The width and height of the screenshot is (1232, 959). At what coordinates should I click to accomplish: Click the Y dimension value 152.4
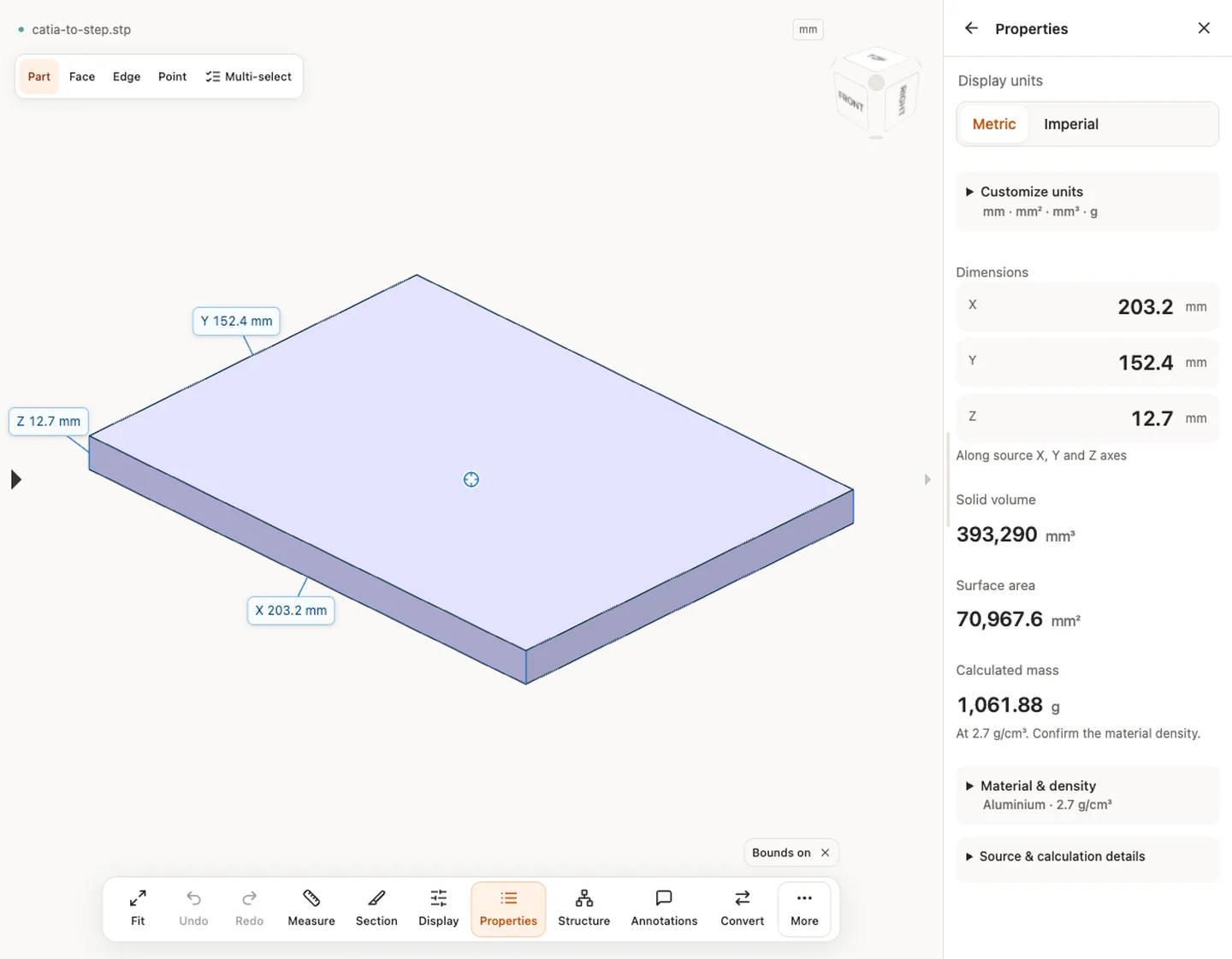(x=1146, y=363)
